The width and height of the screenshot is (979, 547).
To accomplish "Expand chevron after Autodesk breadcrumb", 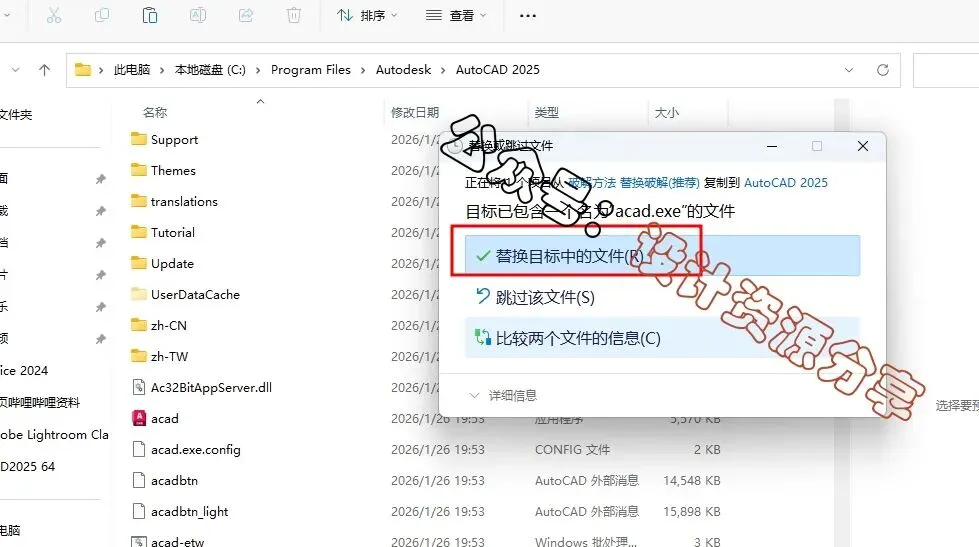I will 443,70.
